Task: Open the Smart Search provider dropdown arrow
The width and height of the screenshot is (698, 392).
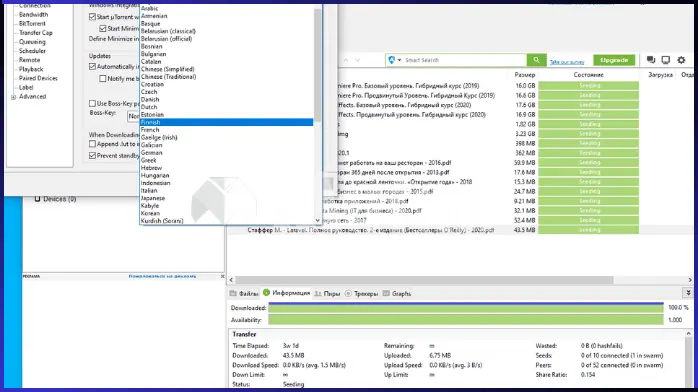Action: 399,60
